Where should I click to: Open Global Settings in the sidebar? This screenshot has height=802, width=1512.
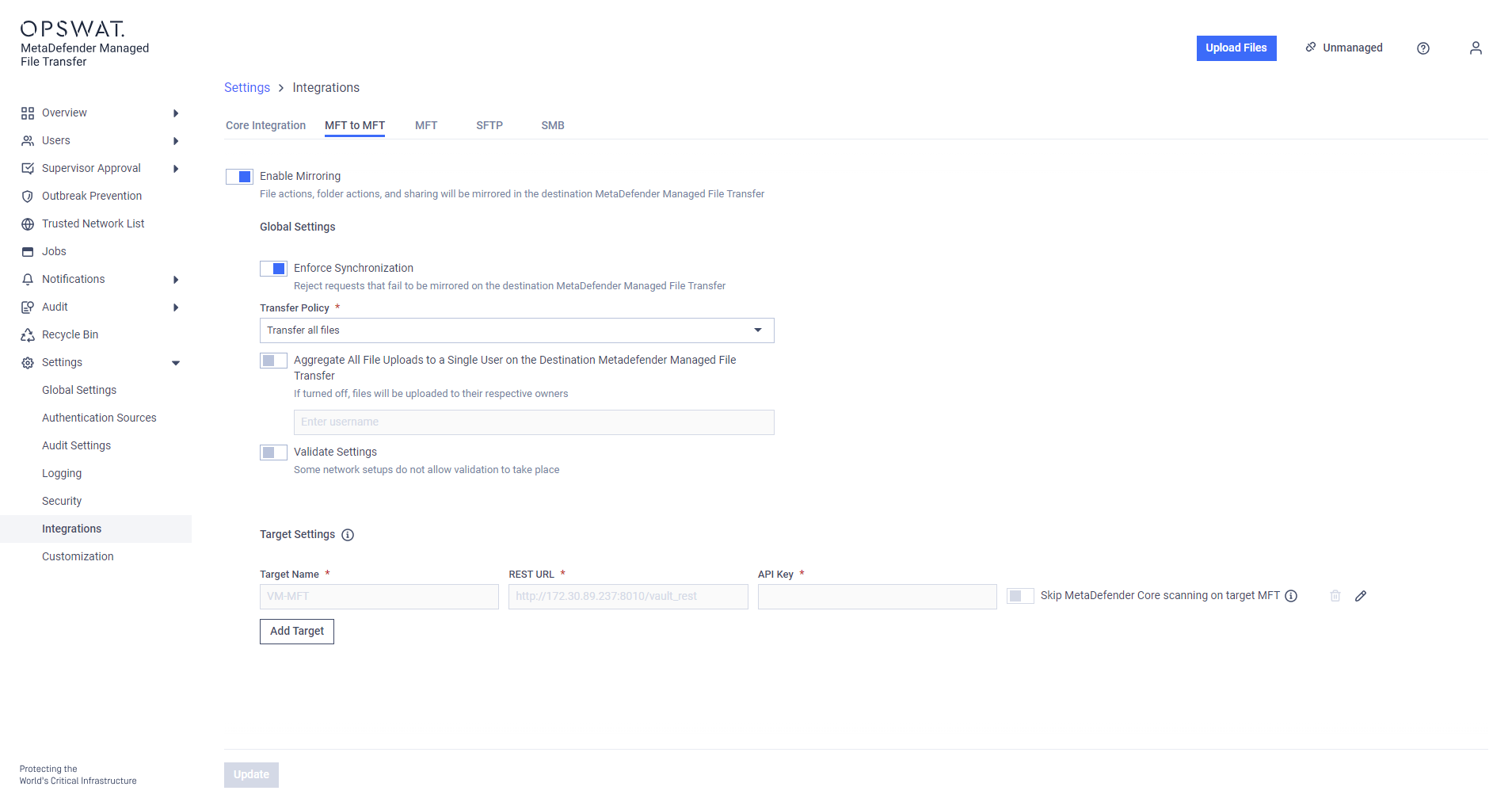(x=79, y=390)
